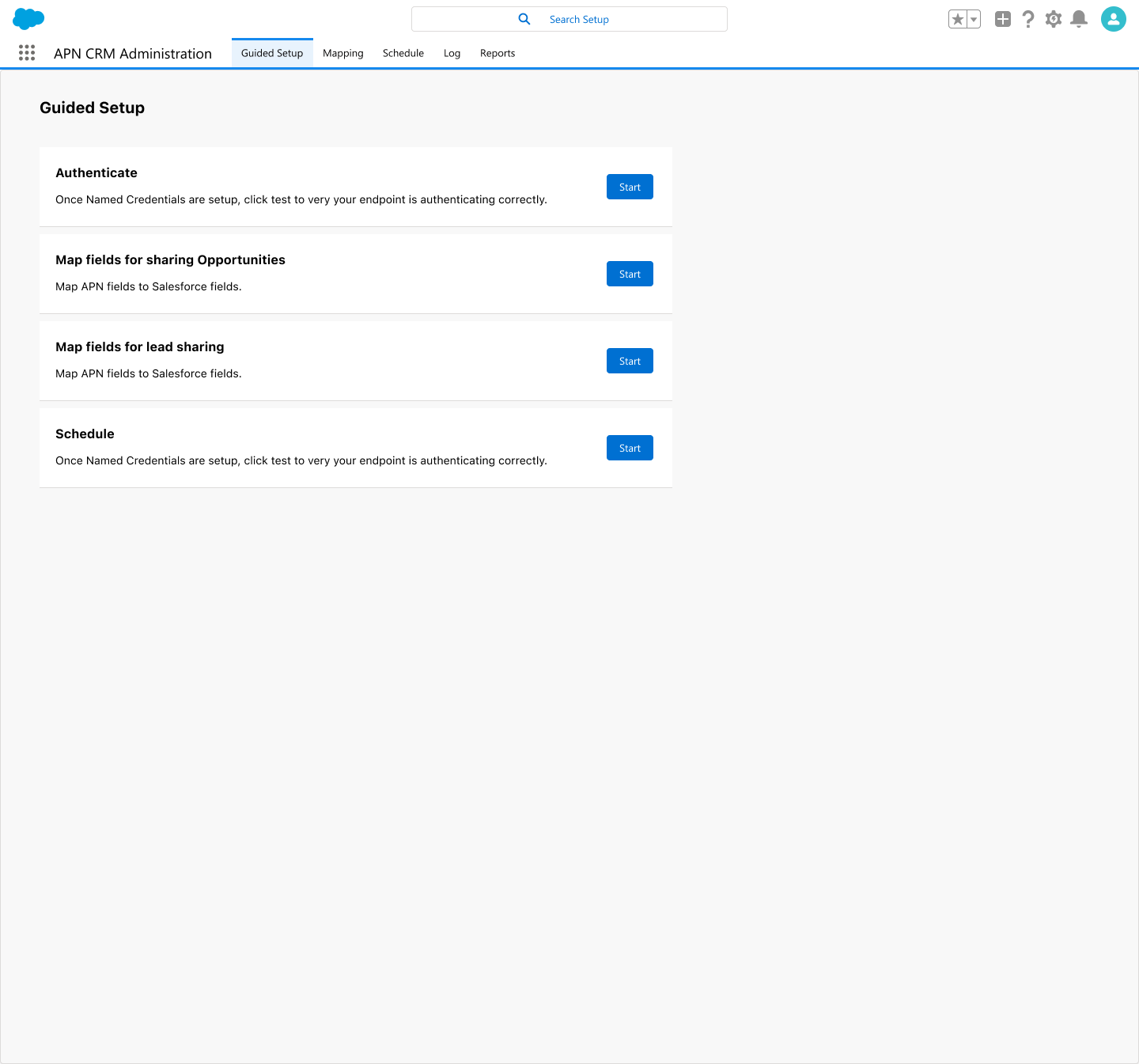The height and width of the screenshot is (1064, 1139).
Task: Click the Guided Setup page heading
Action: [92, 108]
